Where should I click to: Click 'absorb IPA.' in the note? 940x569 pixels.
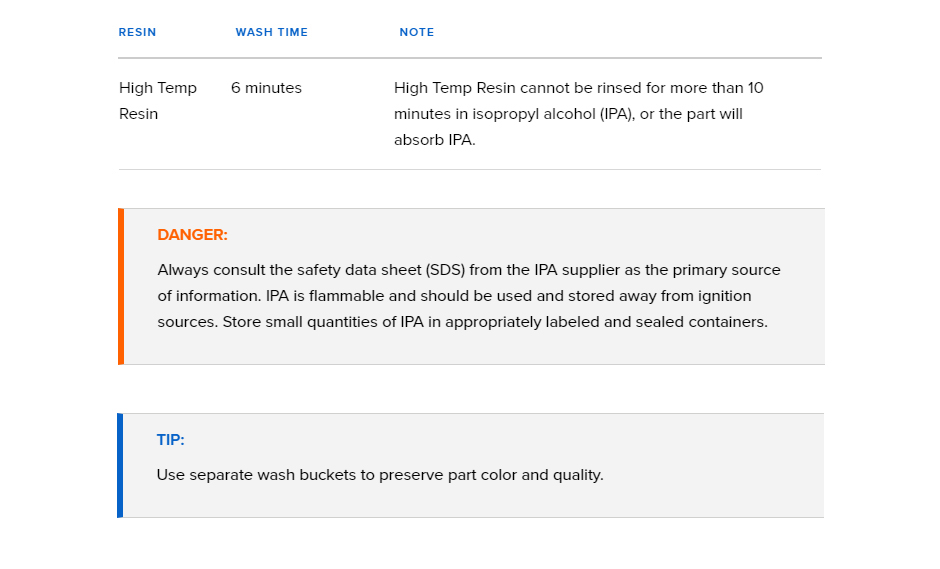point(435,140)
